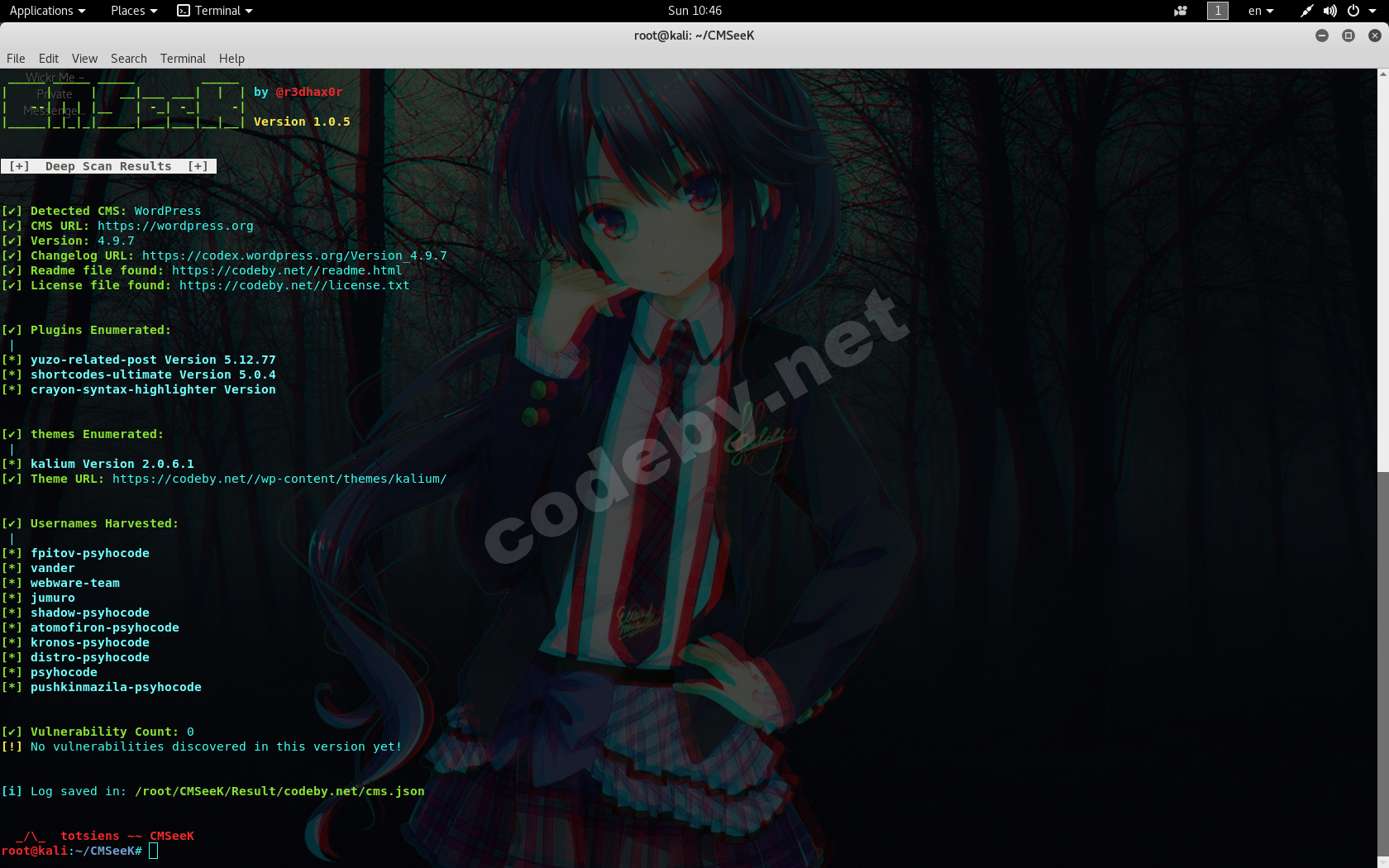Click the window title root@kali: ~/CMSeeK

(x=694, y=36)
